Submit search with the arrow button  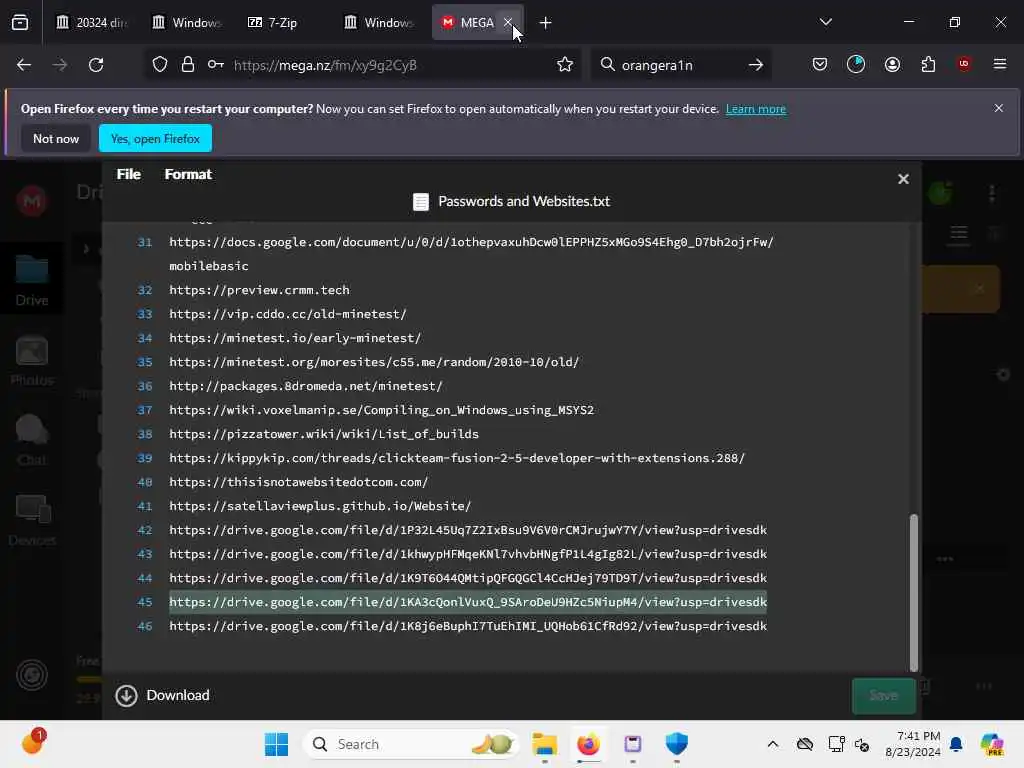point(756,65)
